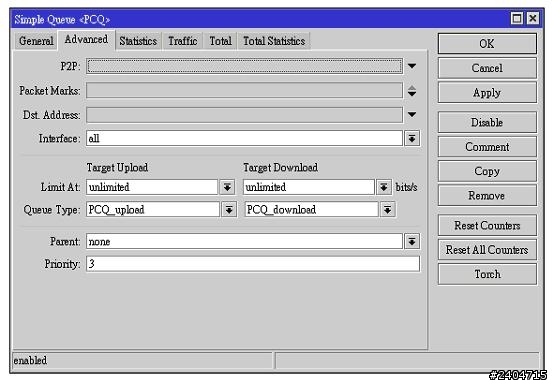Image resolution: width=553 pixels, height=383 pixels.
Task: Remove the simple queue
Action: point(487,195)
